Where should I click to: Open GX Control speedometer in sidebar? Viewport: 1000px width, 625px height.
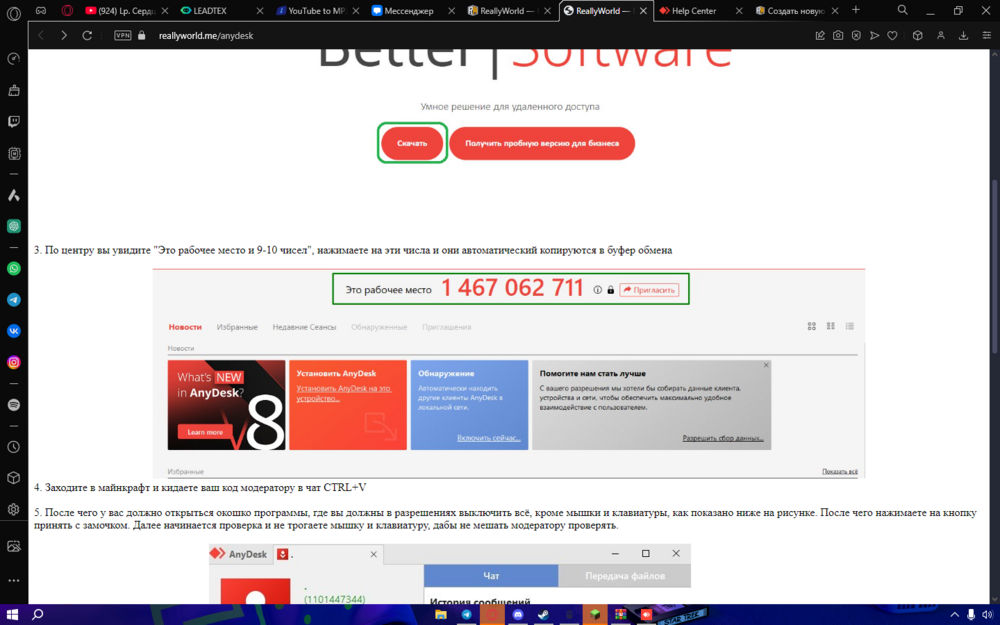13,59
